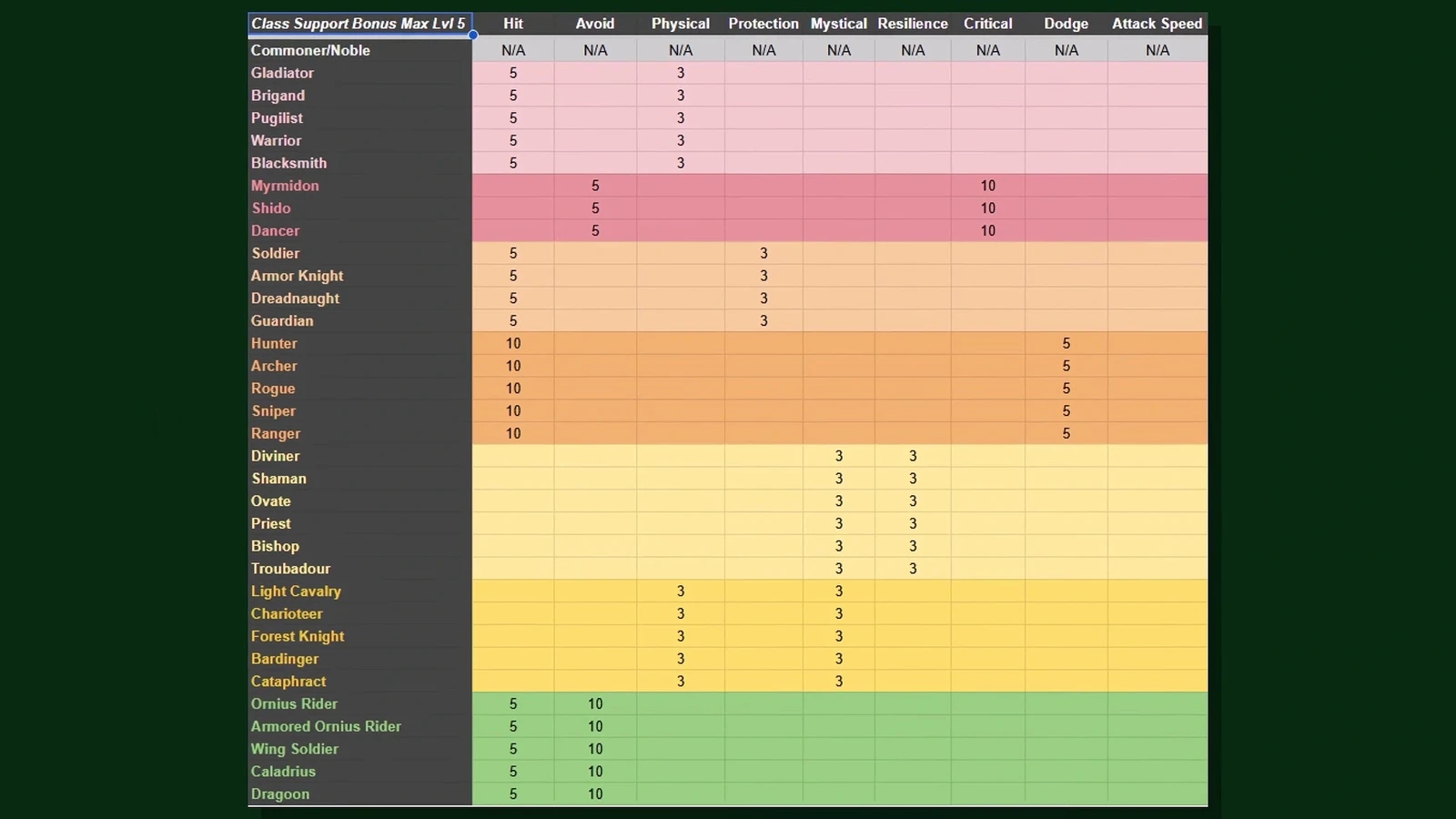The height and width of the screenshot is (819, 1456).
Task: Select Commoner/Noble's Attack Speed N/A cell
Action: (1158, 50)
